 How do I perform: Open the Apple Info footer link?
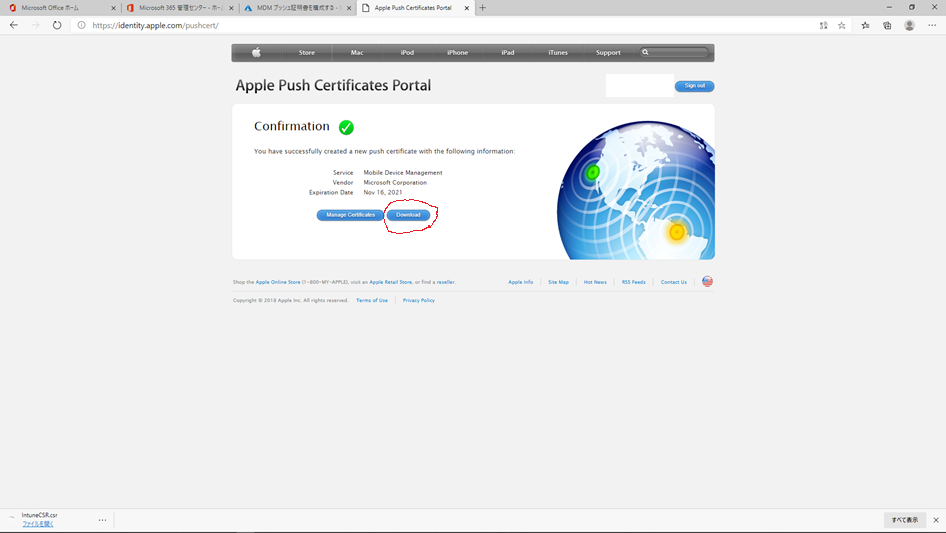[x=521, y=282]
